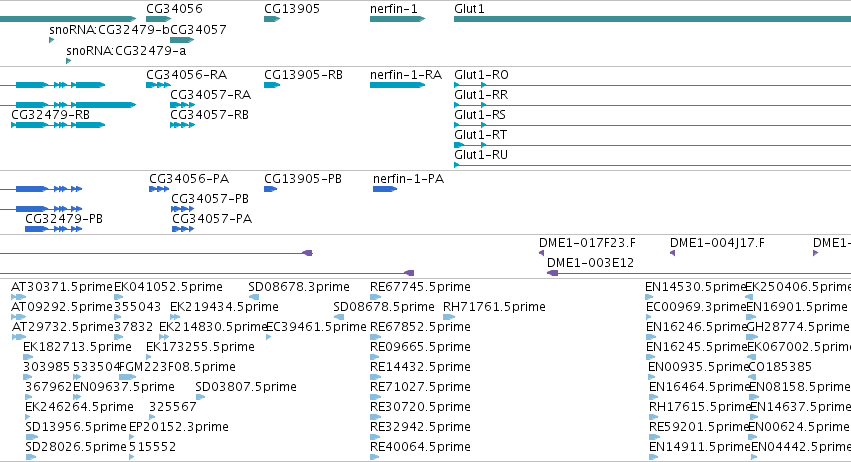The height and width of the screenshot is (462, 851).
Task: Click the DME1-017F23.F feature
Action: tap(587, 243)
